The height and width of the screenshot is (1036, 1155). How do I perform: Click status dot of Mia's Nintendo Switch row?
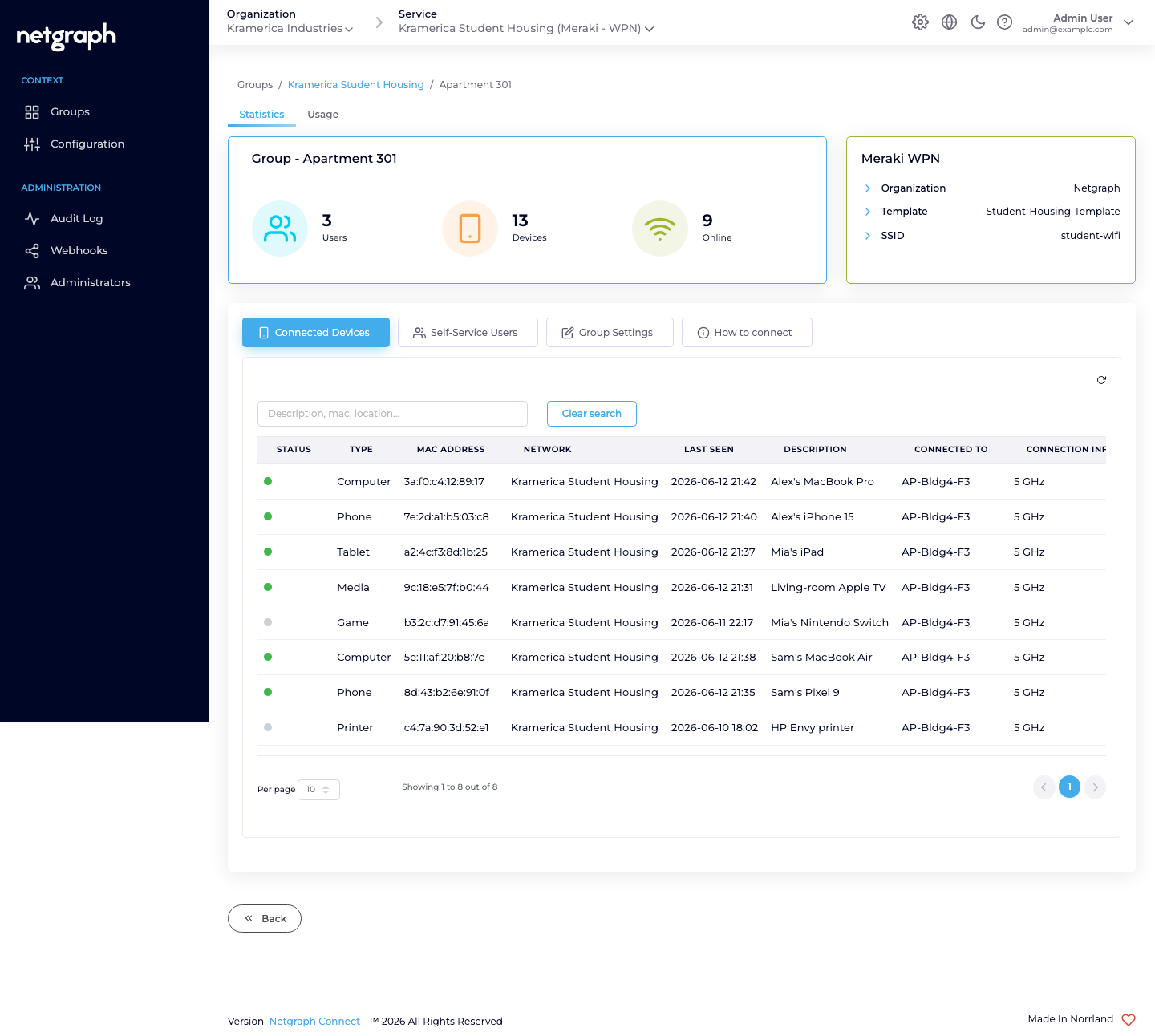(268, 622)
